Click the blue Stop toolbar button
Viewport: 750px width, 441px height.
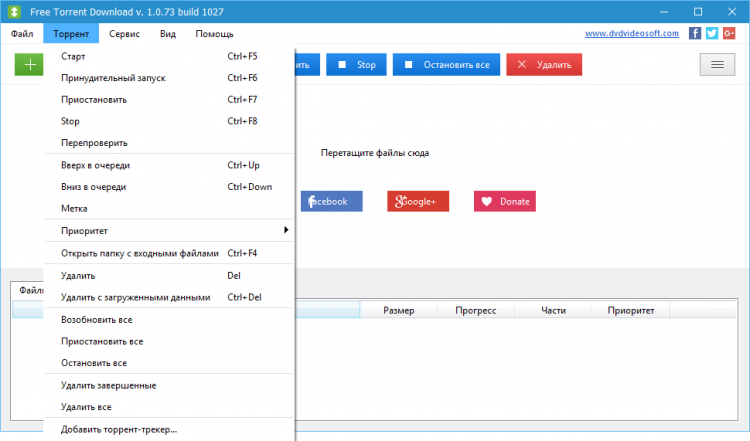(x=356, y=65)
